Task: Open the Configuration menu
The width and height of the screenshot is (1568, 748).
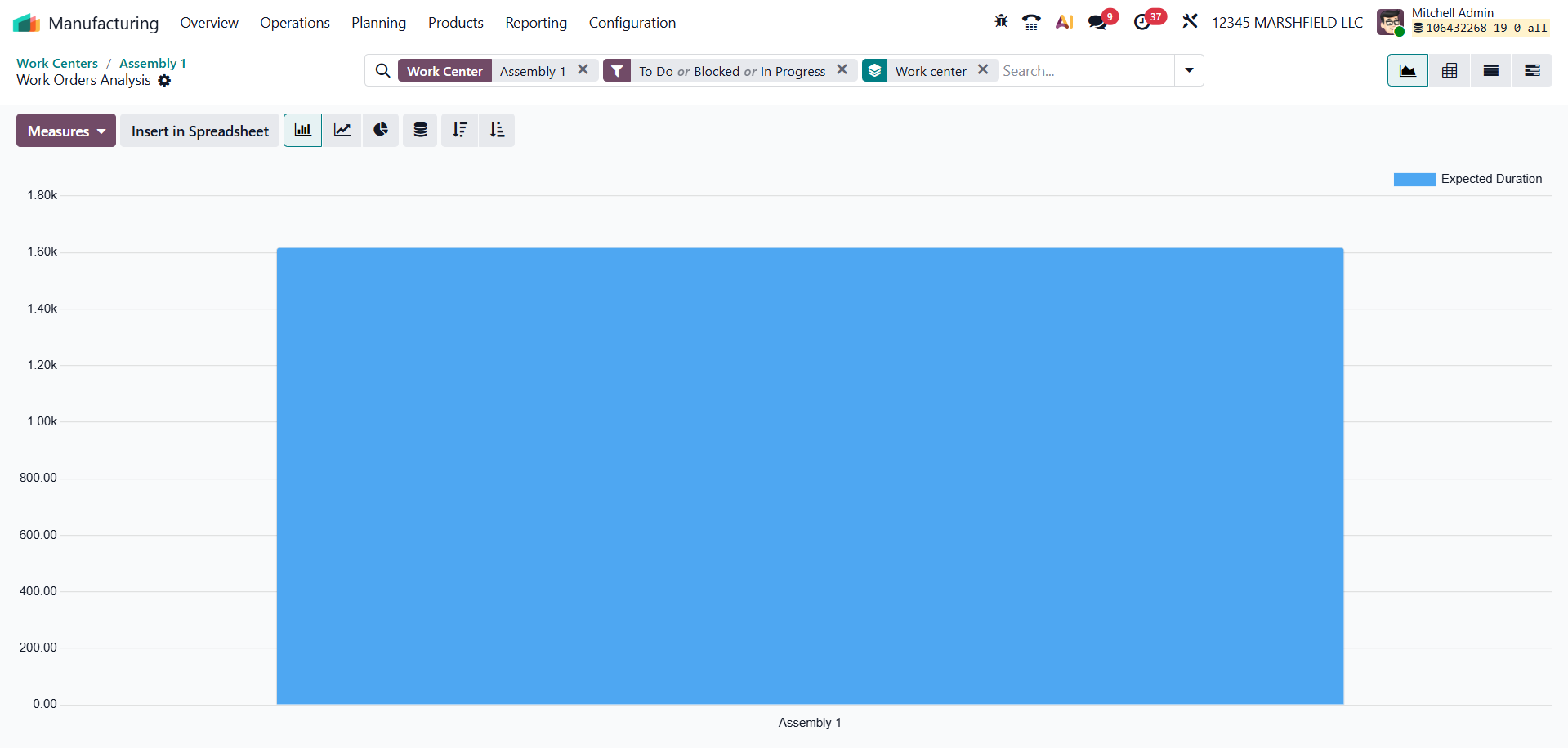Action: pyautogui.click(x=632, y=23)
